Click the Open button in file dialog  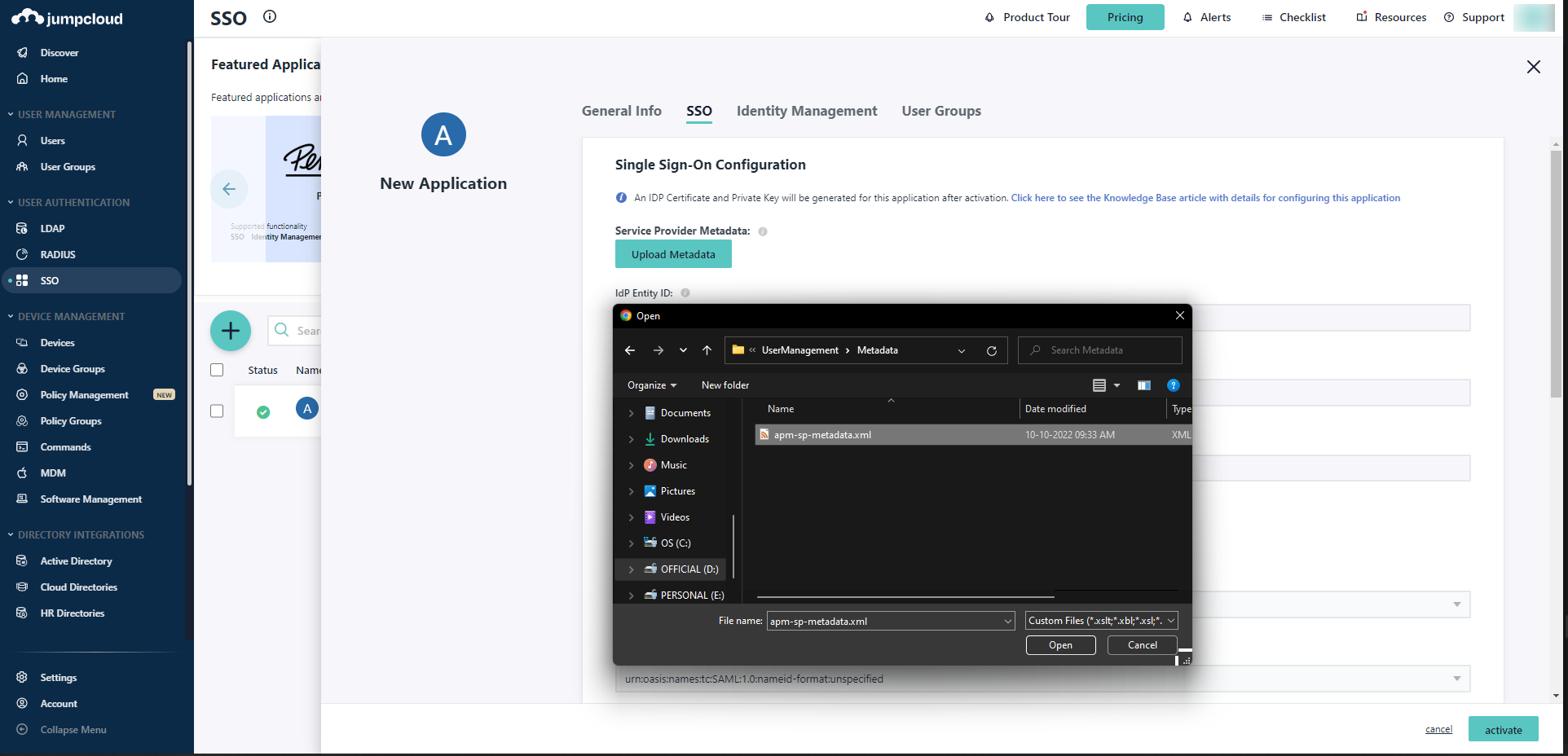tap(1060, 645)
